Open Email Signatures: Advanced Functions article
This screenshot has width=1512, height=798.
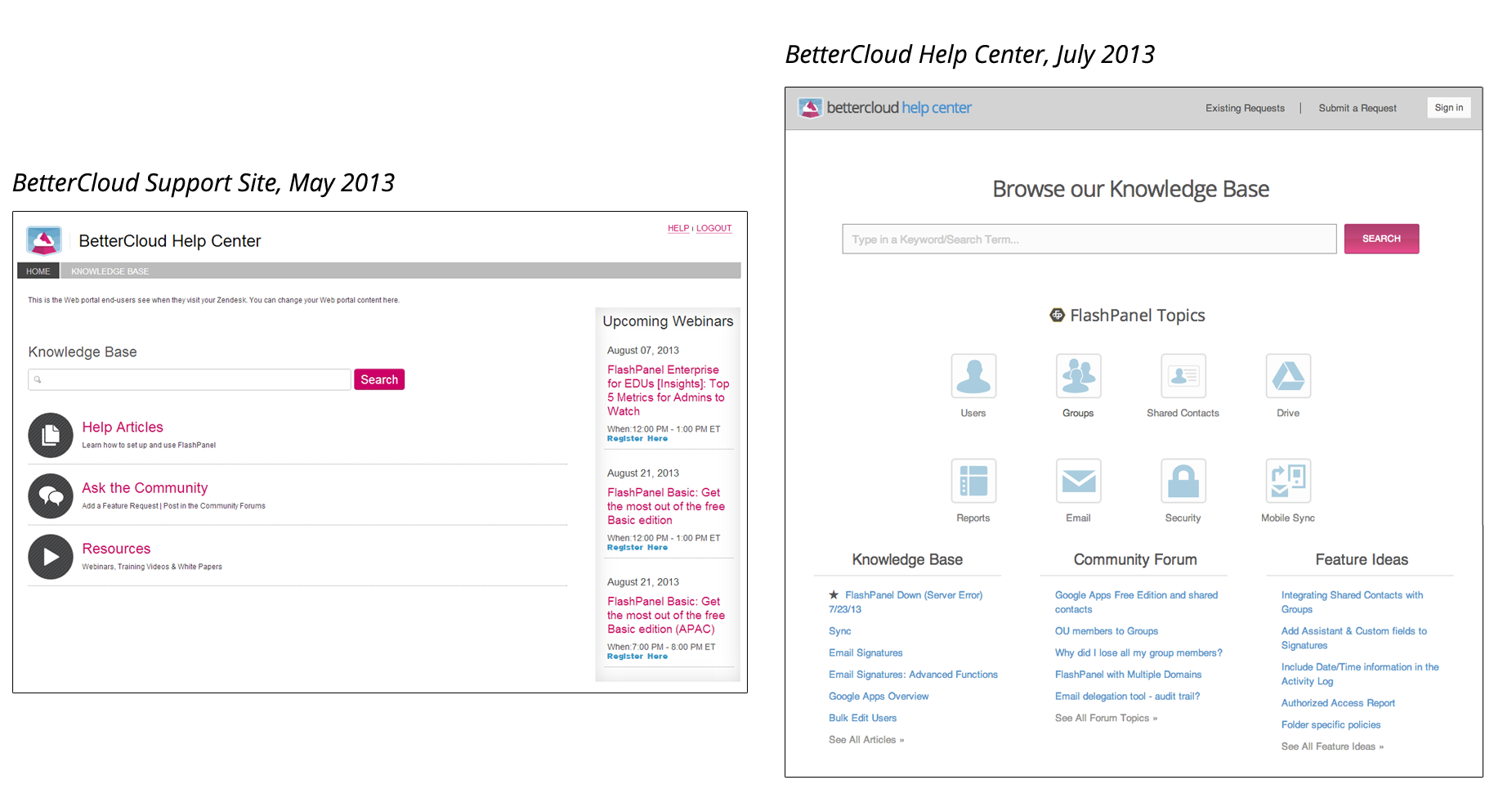[913, 675]
